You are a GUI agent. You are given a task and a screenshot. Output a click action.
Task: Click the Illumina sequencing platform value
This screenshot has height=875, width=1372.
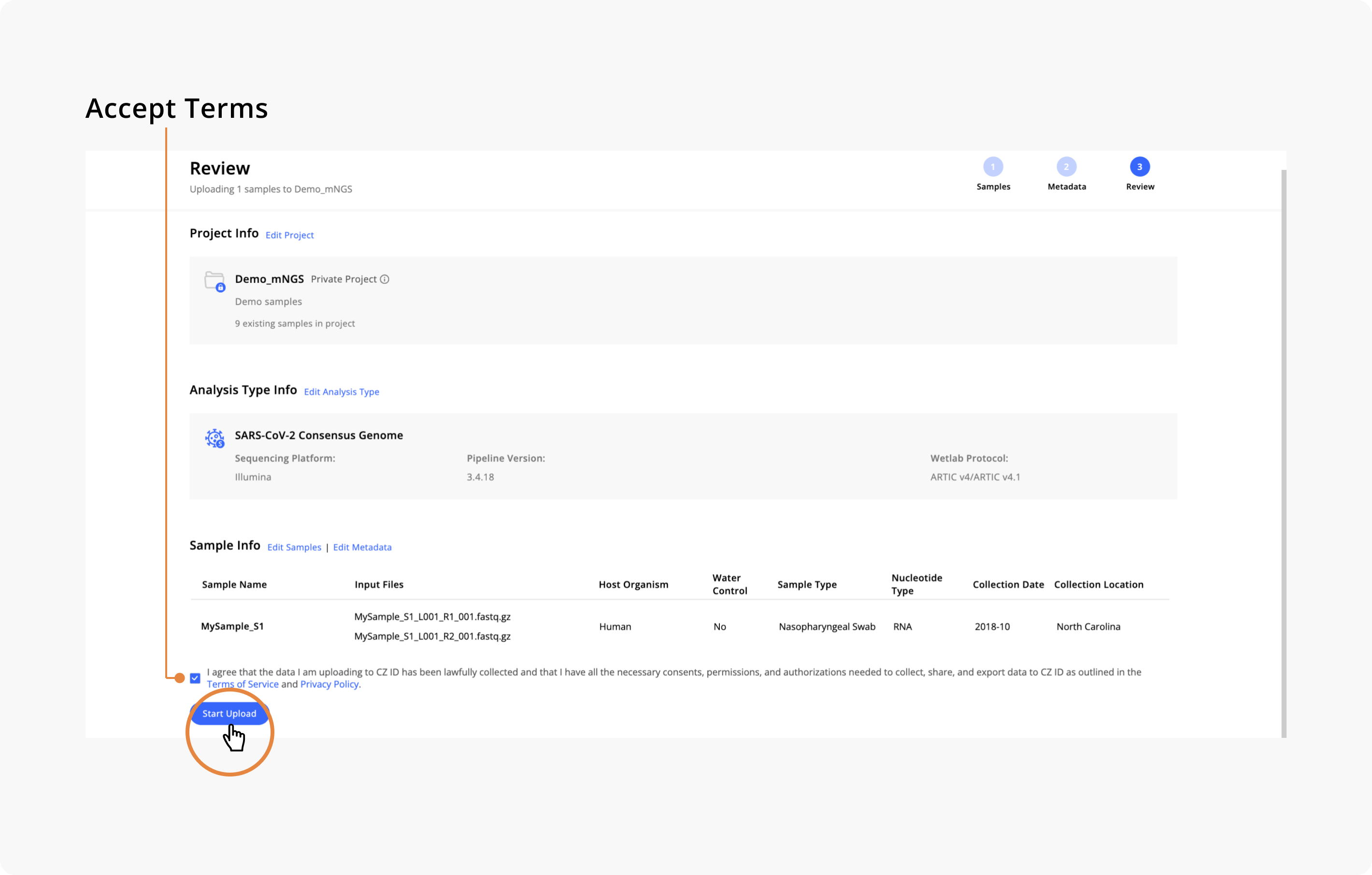[253, 478]
